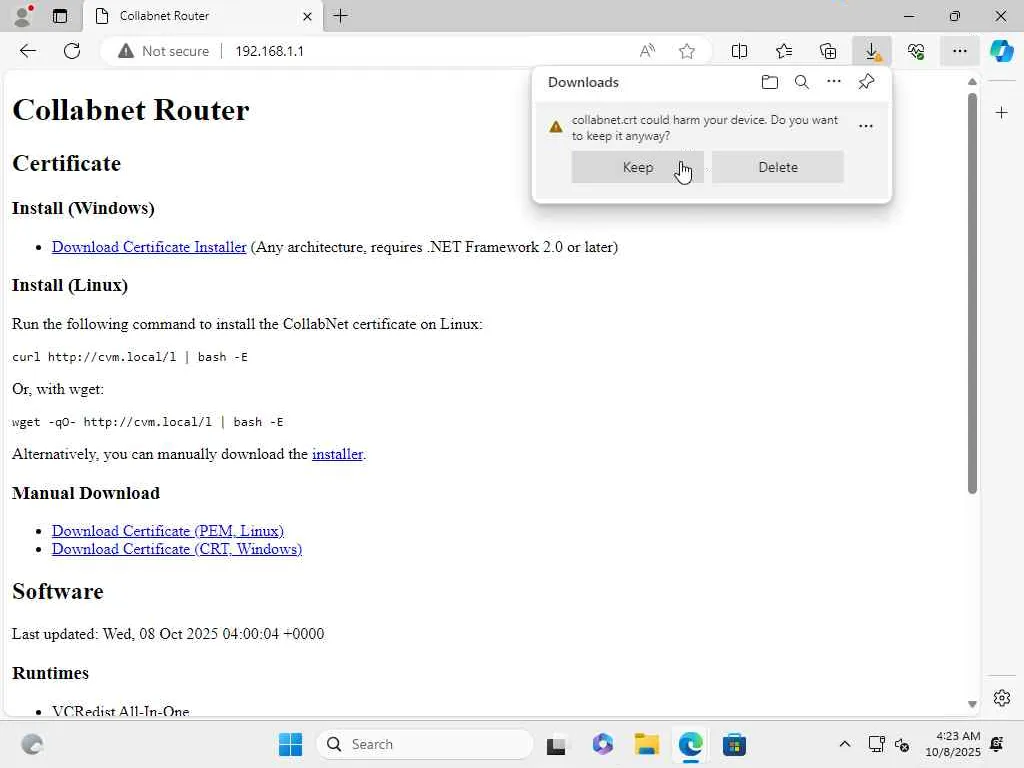Viewport: 1024px width, 768px height.
Task: Open more options in Downloads header
Action: [834, 82]
